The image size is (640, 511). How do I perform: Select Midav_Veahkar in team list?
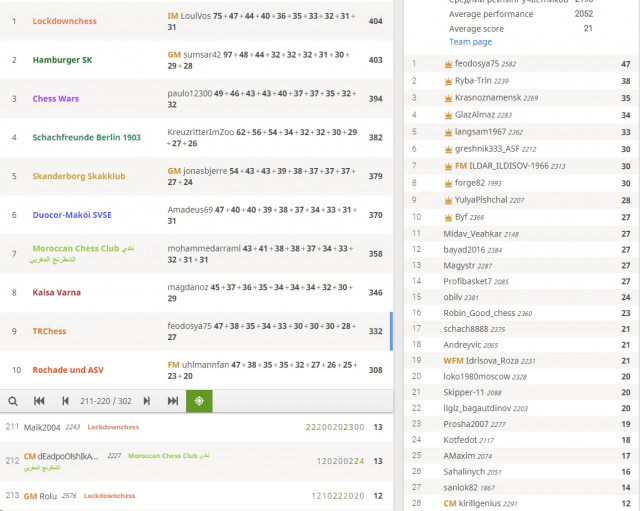coord(473,234)
